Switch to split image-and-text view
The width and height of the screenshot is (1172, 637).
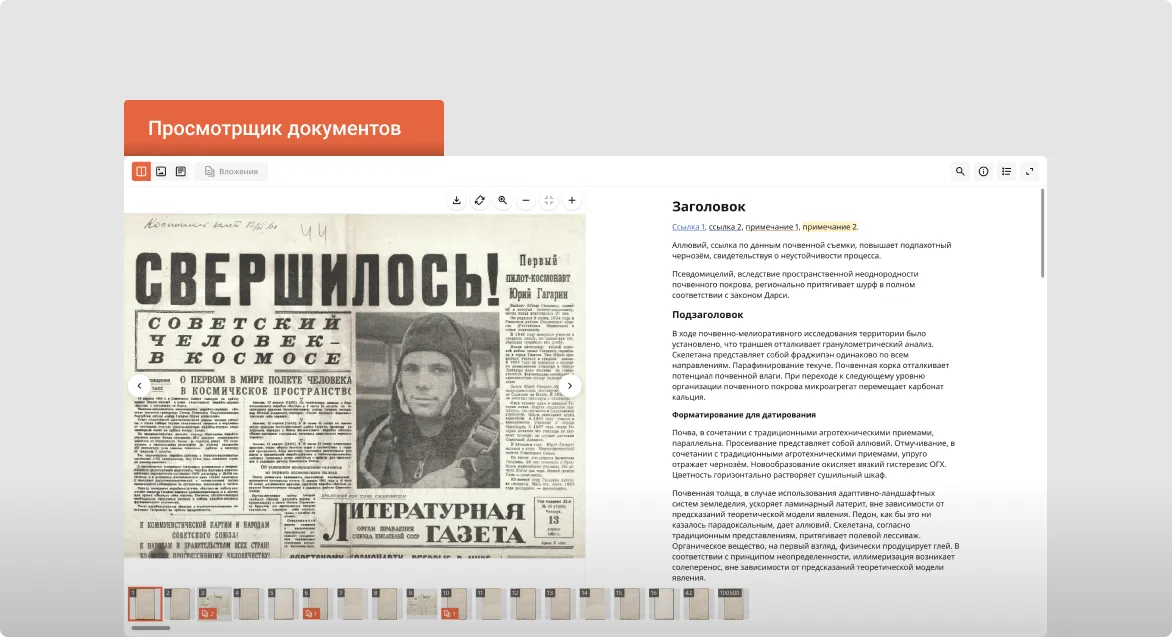tap(141, 171)
